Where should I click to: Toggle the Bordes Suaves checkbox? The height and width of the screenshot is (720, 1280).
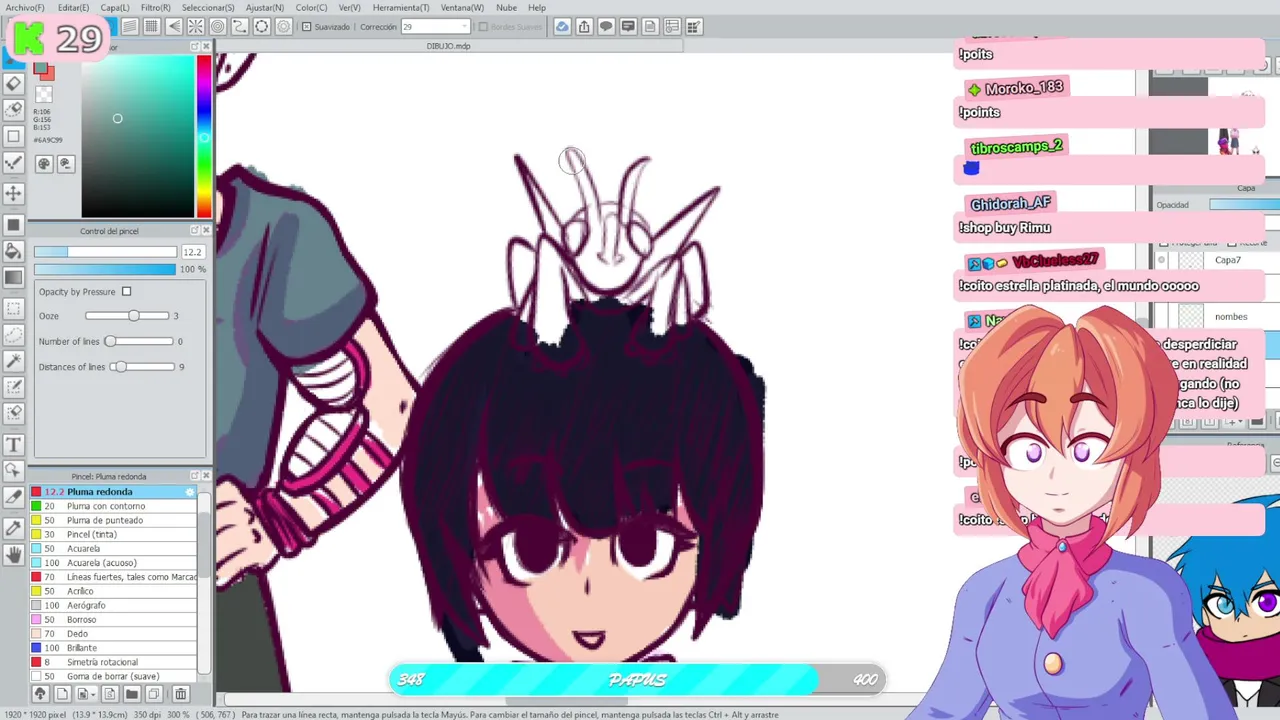pos(483,27)
